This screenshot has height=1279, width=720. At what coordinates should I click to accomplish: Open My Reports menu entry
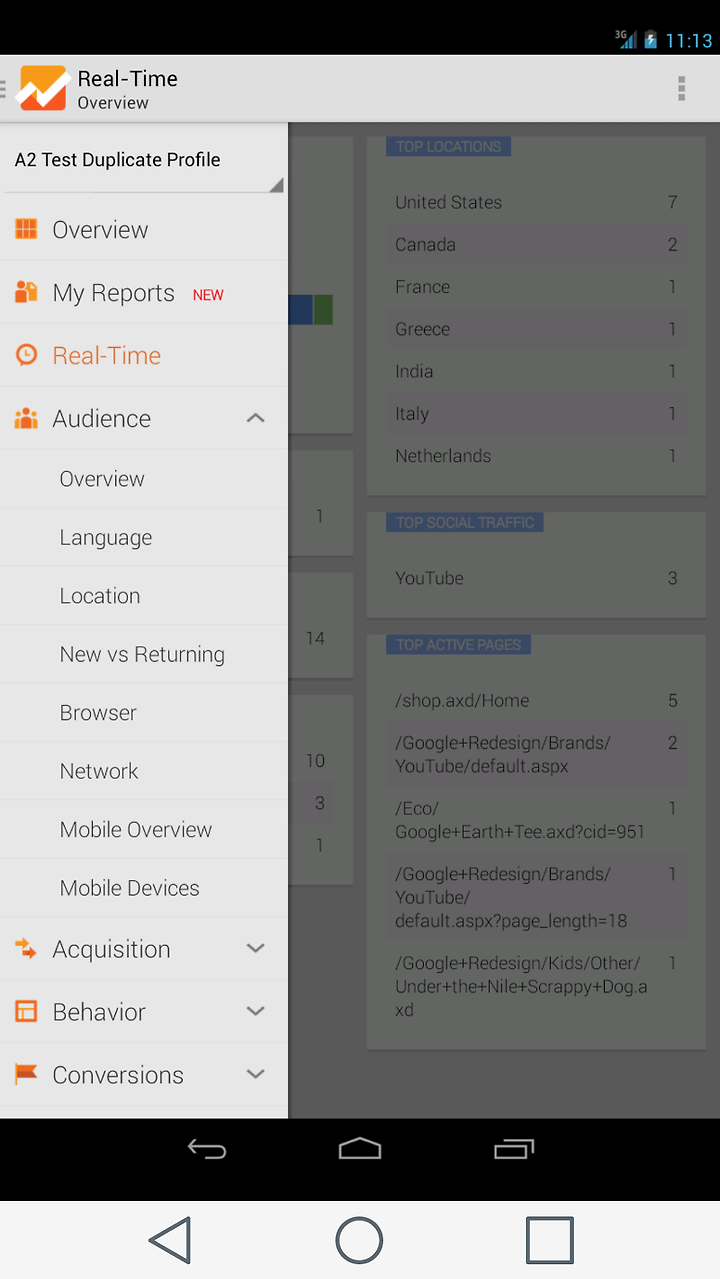(144, 292)
